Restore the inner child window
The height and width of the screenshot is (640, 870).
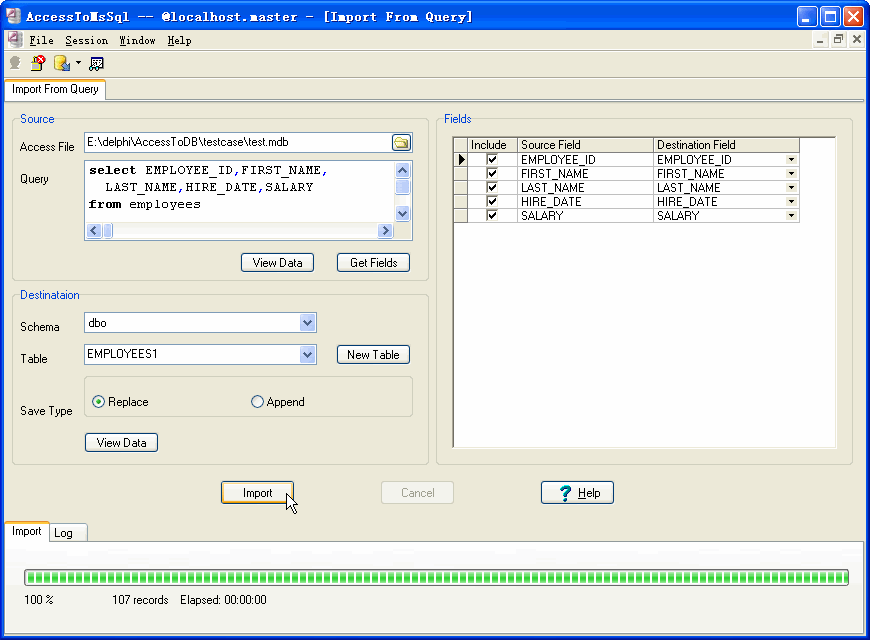coord(838,40)
